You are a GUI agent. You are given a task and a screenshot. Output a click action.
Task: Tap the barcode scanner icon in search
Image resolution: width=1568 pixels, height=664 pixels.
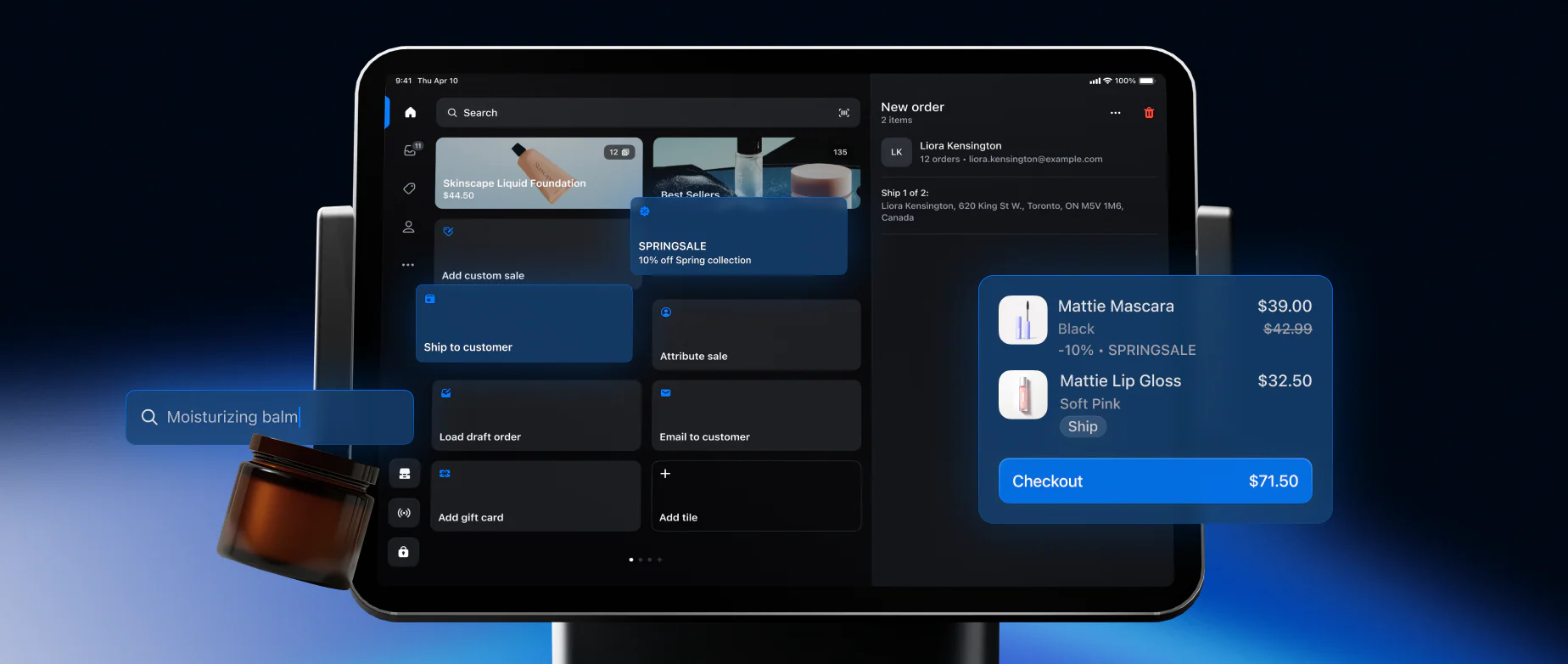coord(843,113)
